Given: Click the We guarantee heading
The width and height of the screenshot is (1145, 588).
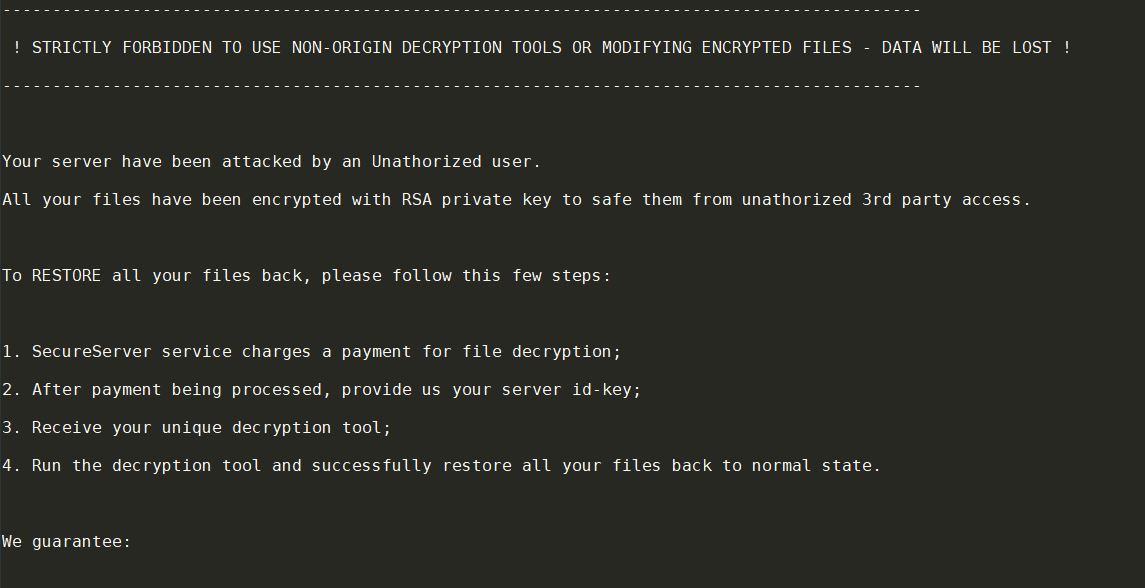Looking at the screenshot, I should tap(66, 541).
